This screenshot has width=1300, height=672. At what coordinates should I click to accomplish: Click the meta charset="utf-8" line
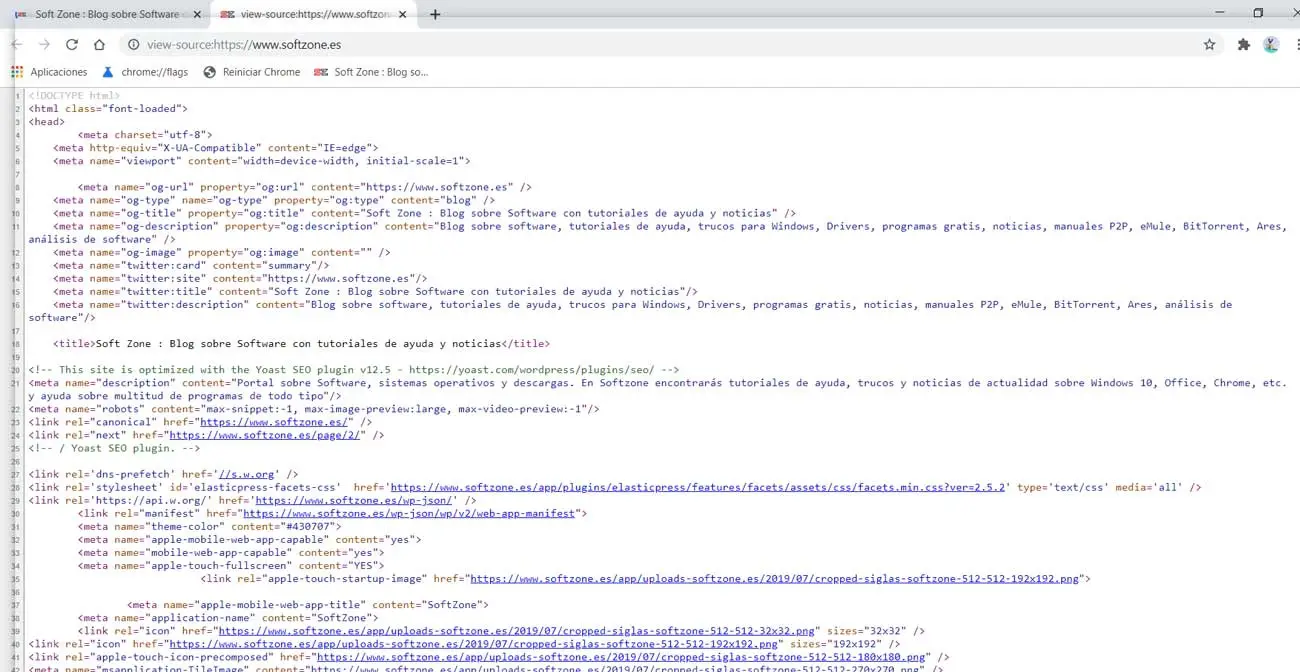[145, 135]
